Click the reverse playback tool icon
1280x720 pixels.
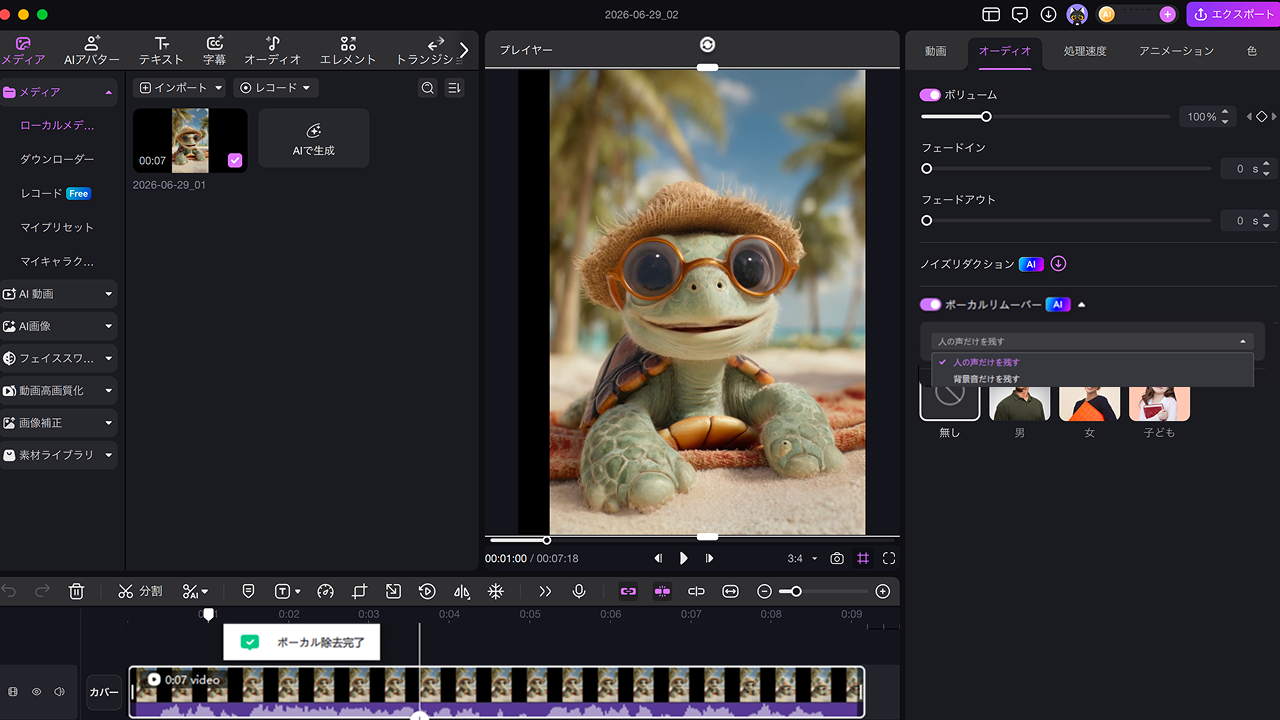coord(427,591)
